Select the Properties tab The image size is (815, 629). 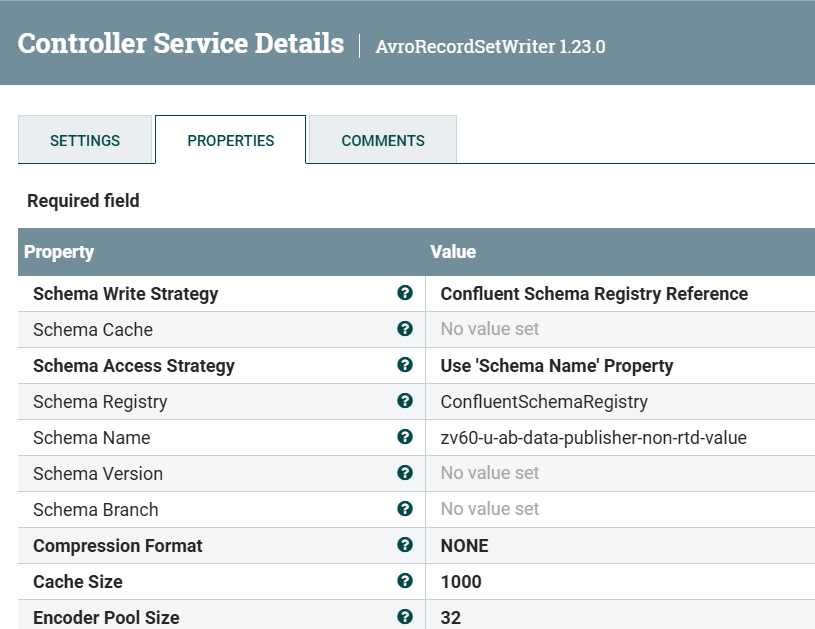[x=230, y=140]
